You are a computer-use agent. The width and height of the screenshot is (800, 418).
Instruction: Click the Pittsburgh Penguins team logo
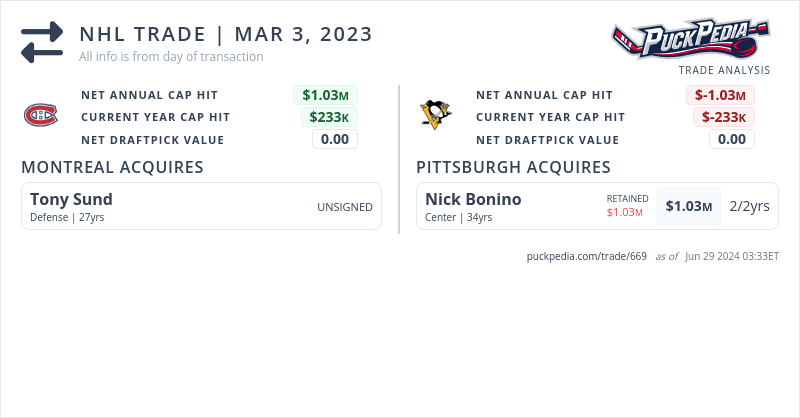(x=435, y=117)
